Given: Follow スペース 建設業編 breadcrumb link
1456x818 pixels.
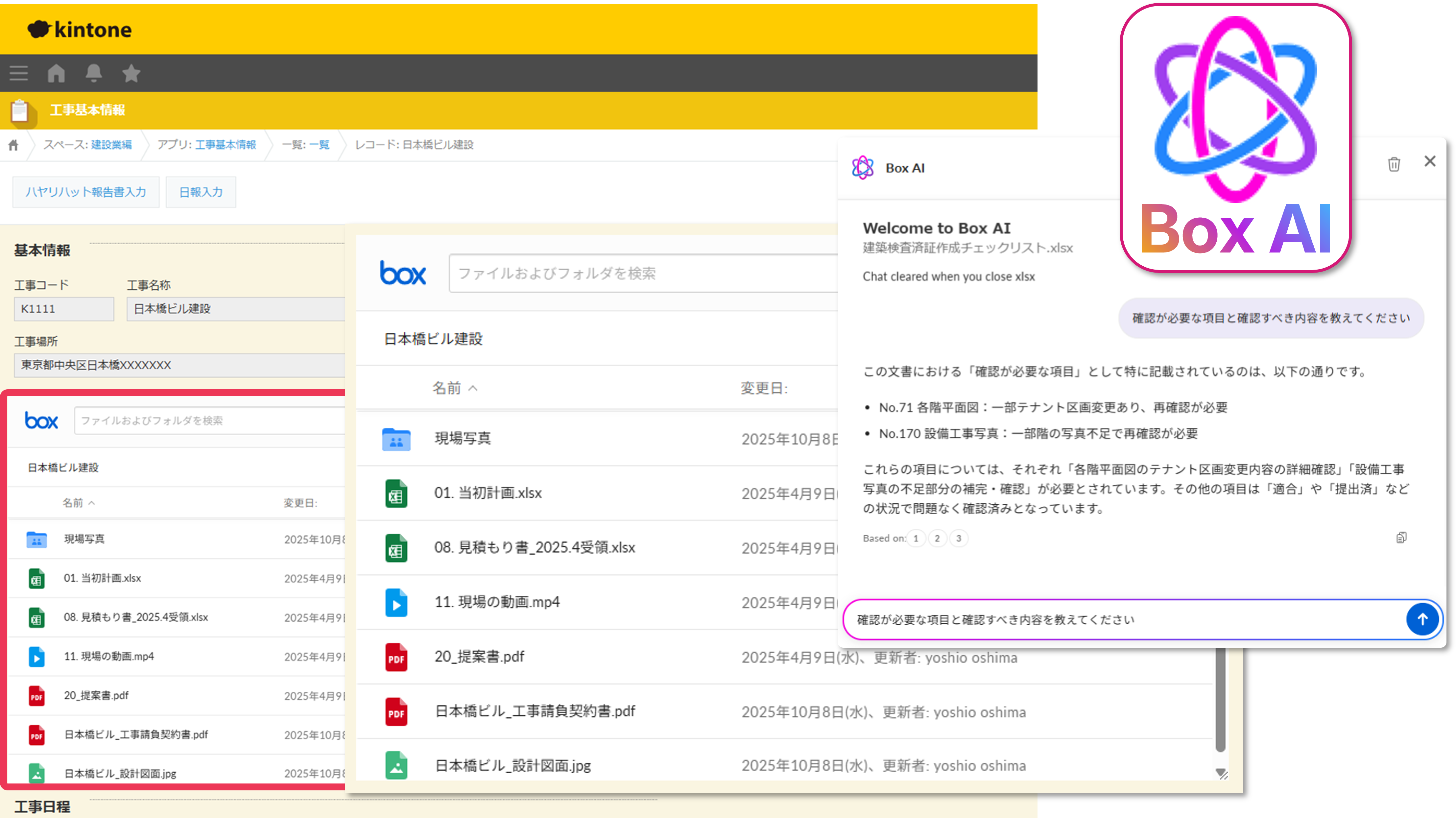Looking at the screenshot, I should (111, 145).
